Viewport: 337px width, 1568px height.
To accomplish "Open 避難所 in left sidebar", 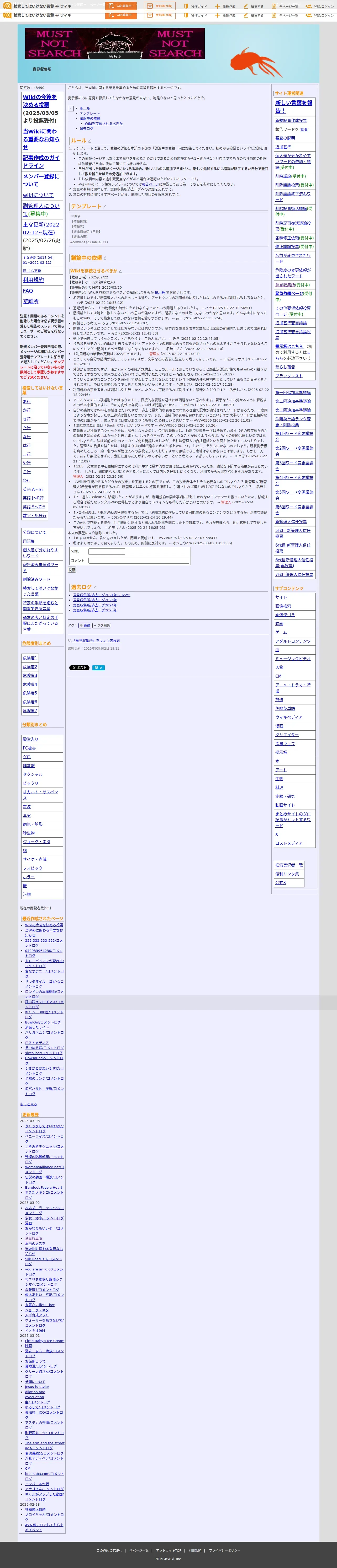I will (x=30, y=301).
